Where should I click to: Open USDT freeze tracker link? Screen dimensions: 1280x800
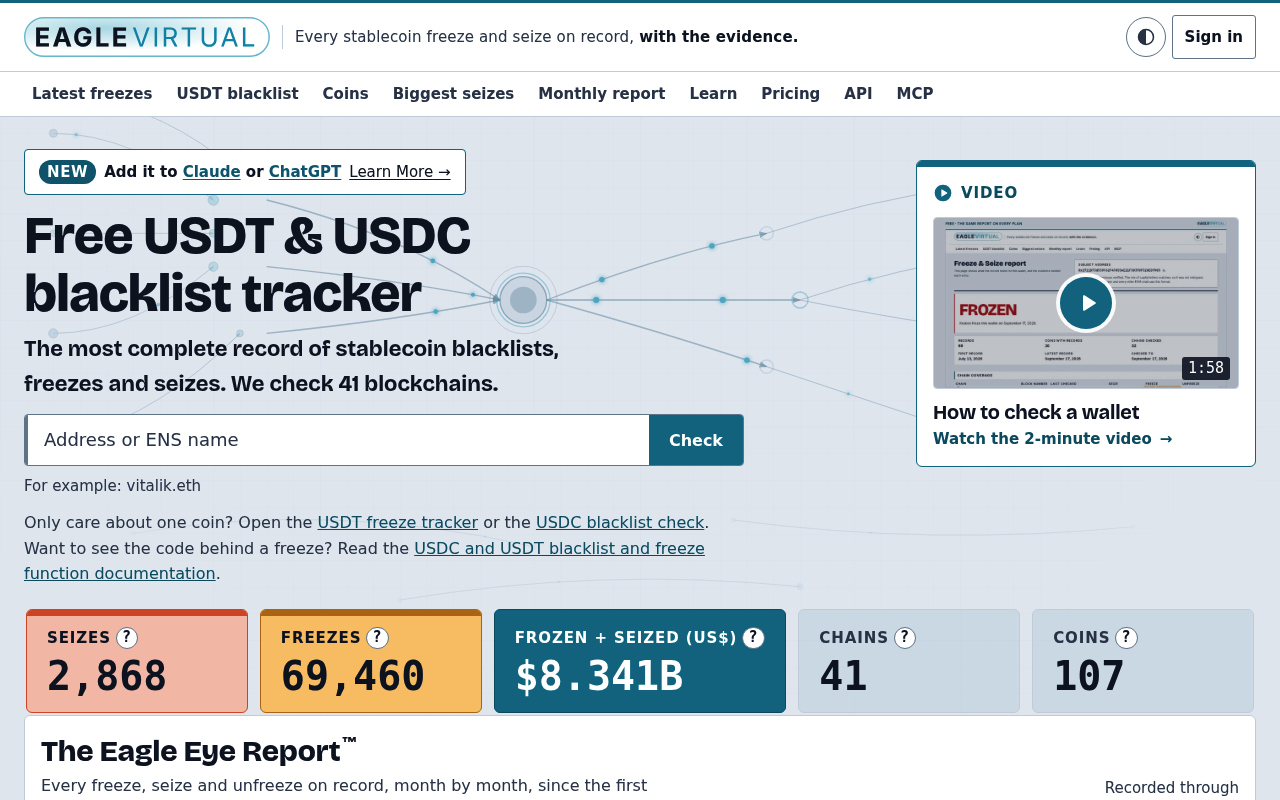pos(398,522)
